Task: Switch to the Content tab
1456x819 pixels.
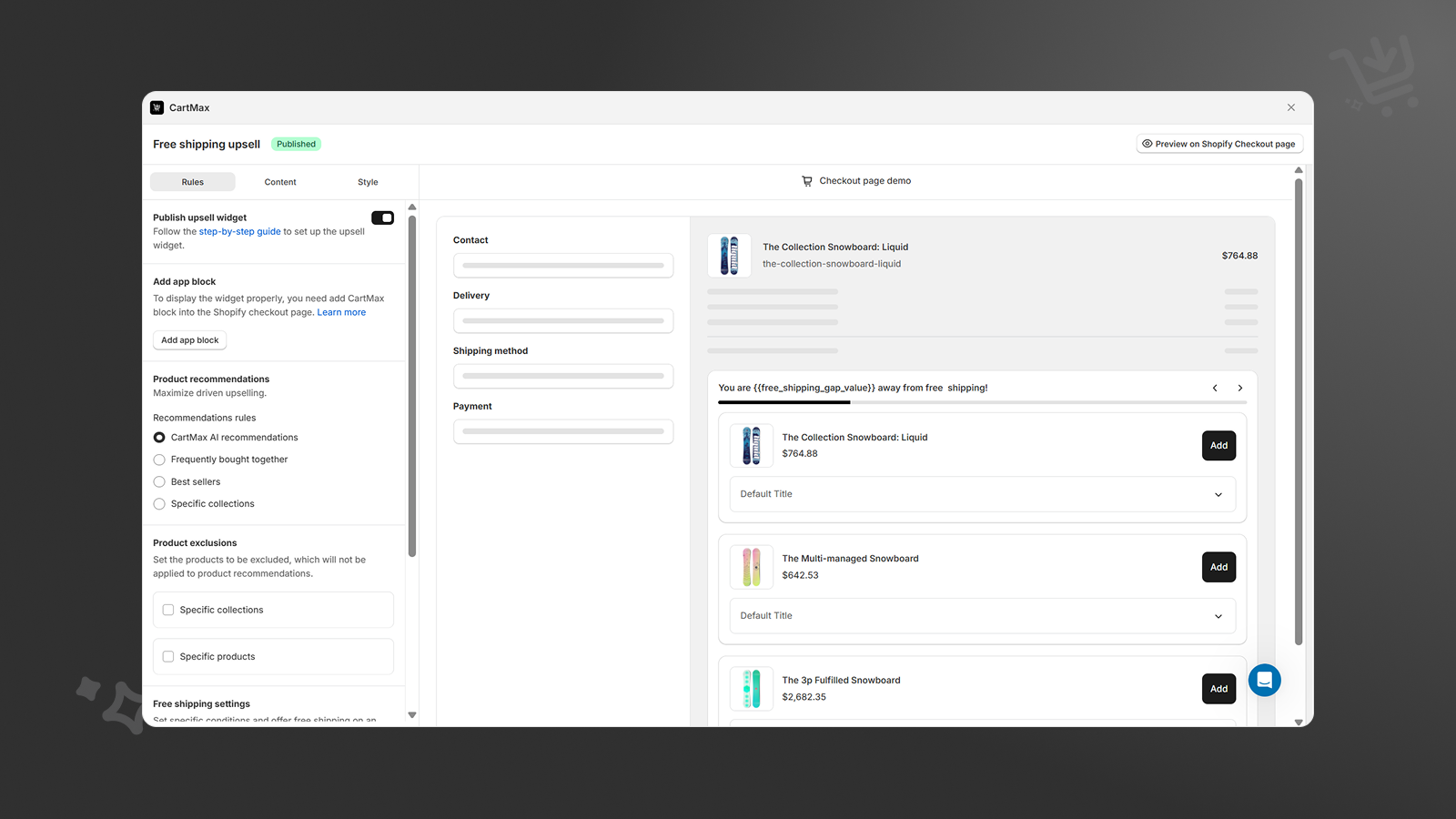Action: point(280,182)
